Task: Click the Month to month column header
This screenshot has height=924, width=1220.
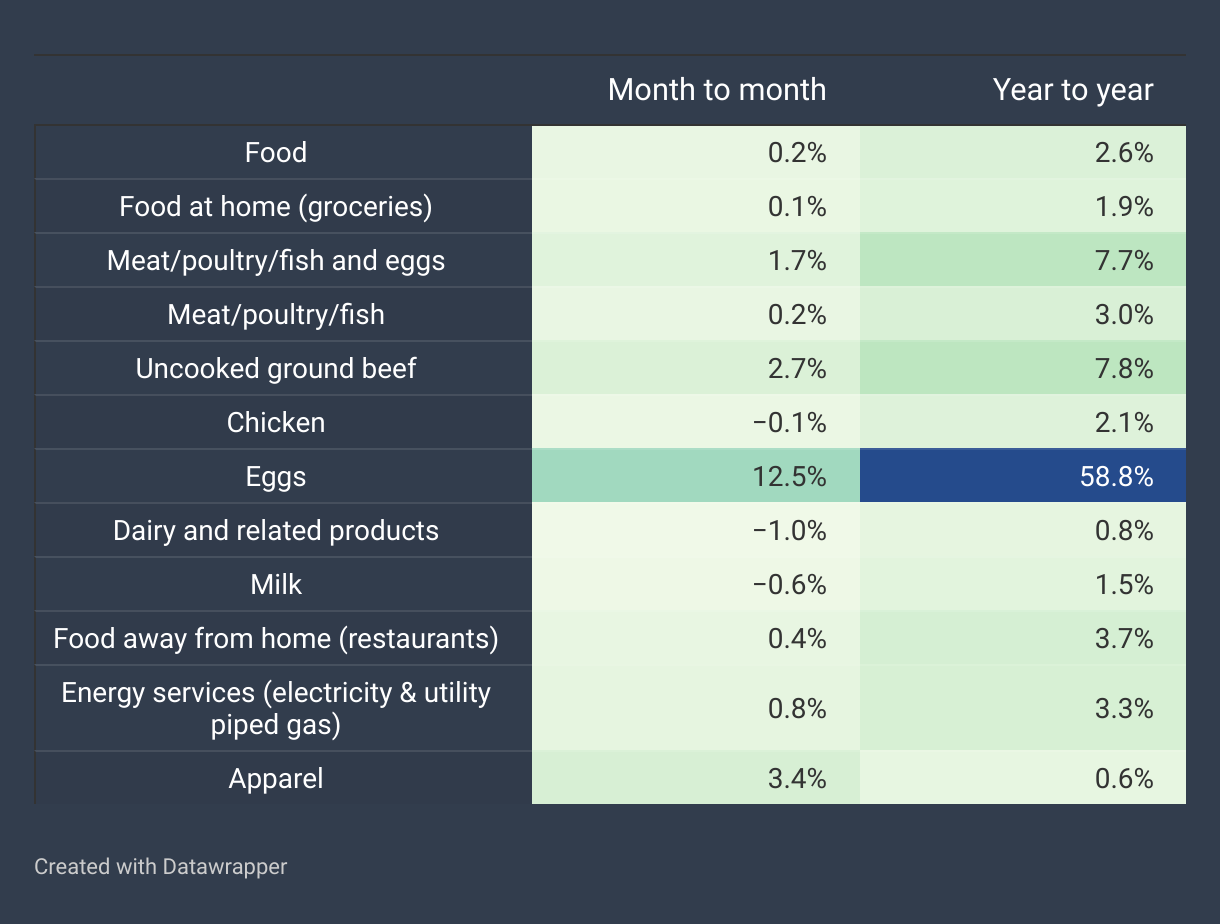Action: (x=717, y=90)
